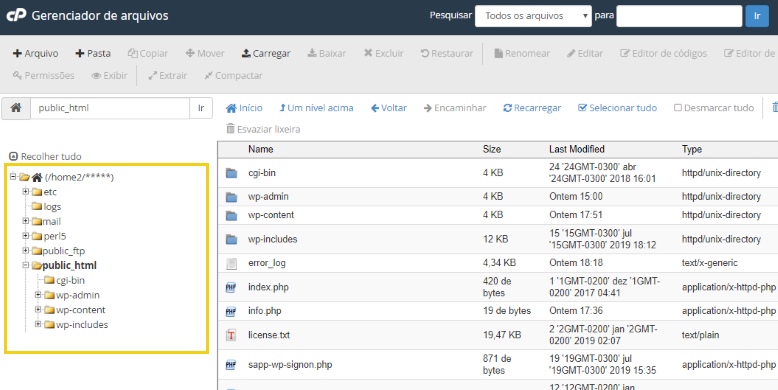Click Recolher tudo to collapse tree
The width and height of the screenshot is (778, 390).
(45, 156)
